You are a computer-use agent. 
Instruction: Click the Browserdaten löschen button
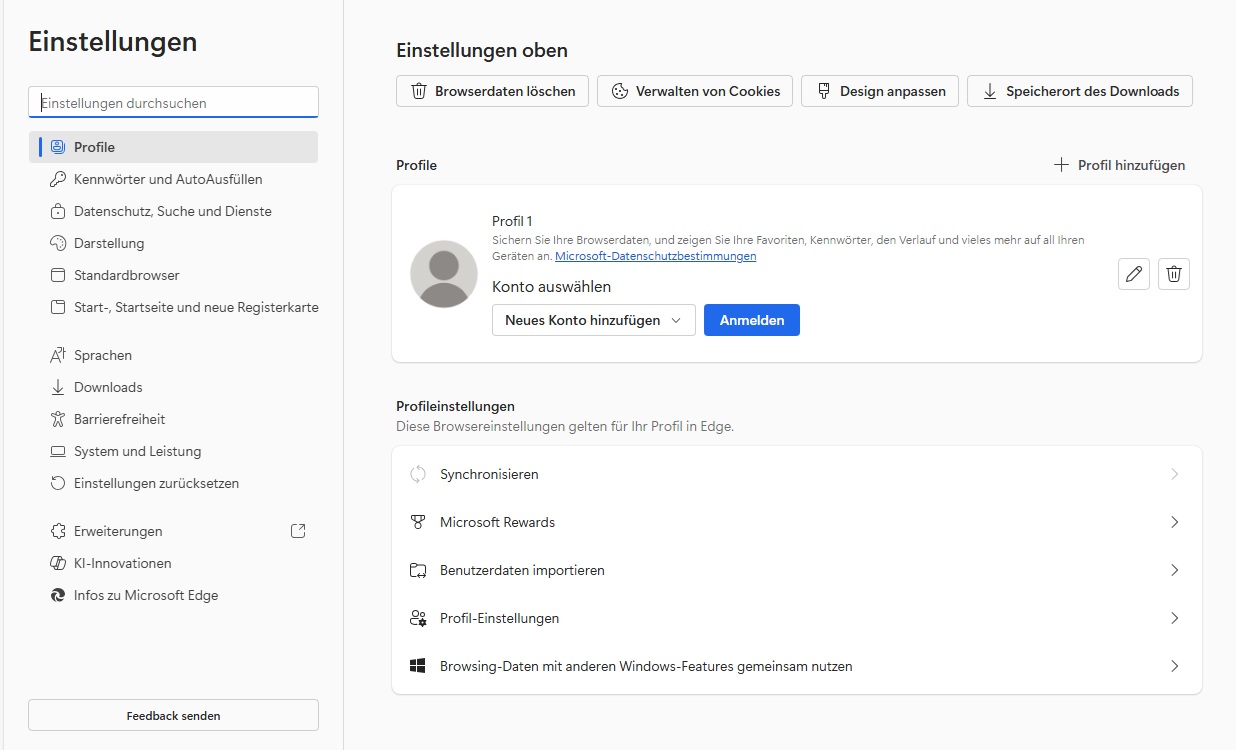pyautogui.click(x=492, y=91)
